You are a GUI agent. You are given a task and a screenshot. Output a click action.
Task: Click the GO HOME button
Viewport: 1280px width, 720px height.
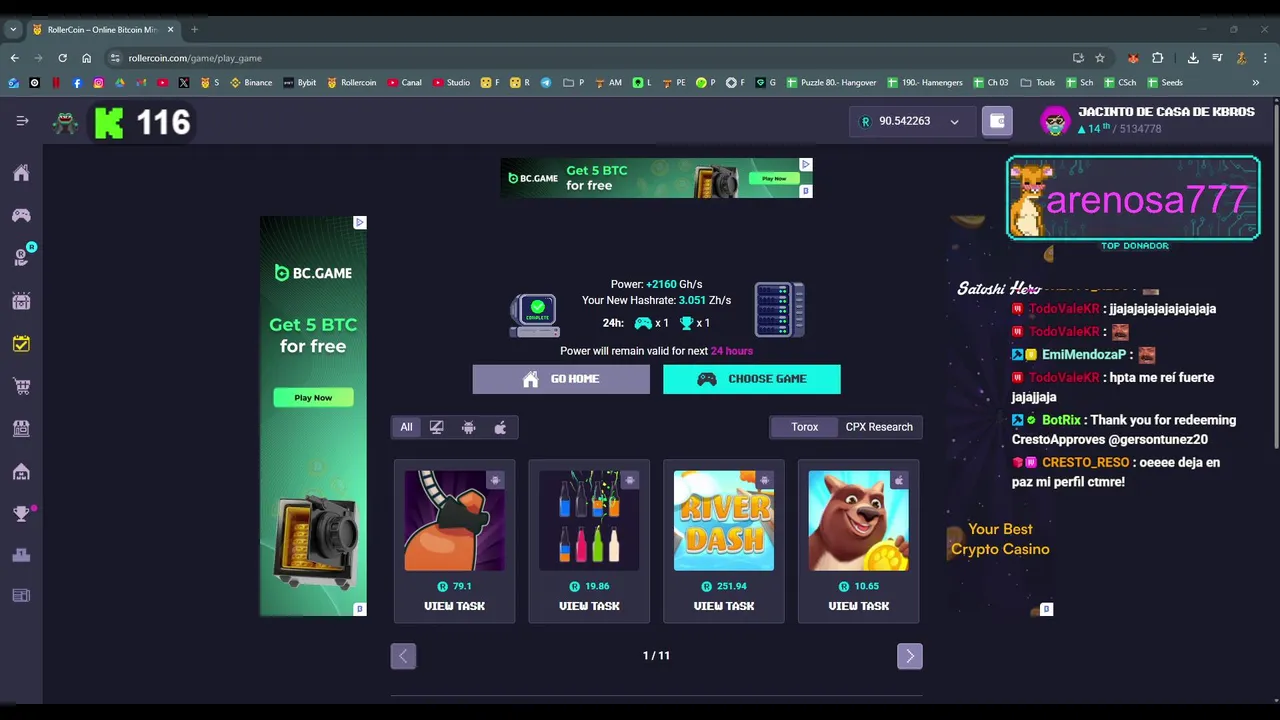(561, 379)
